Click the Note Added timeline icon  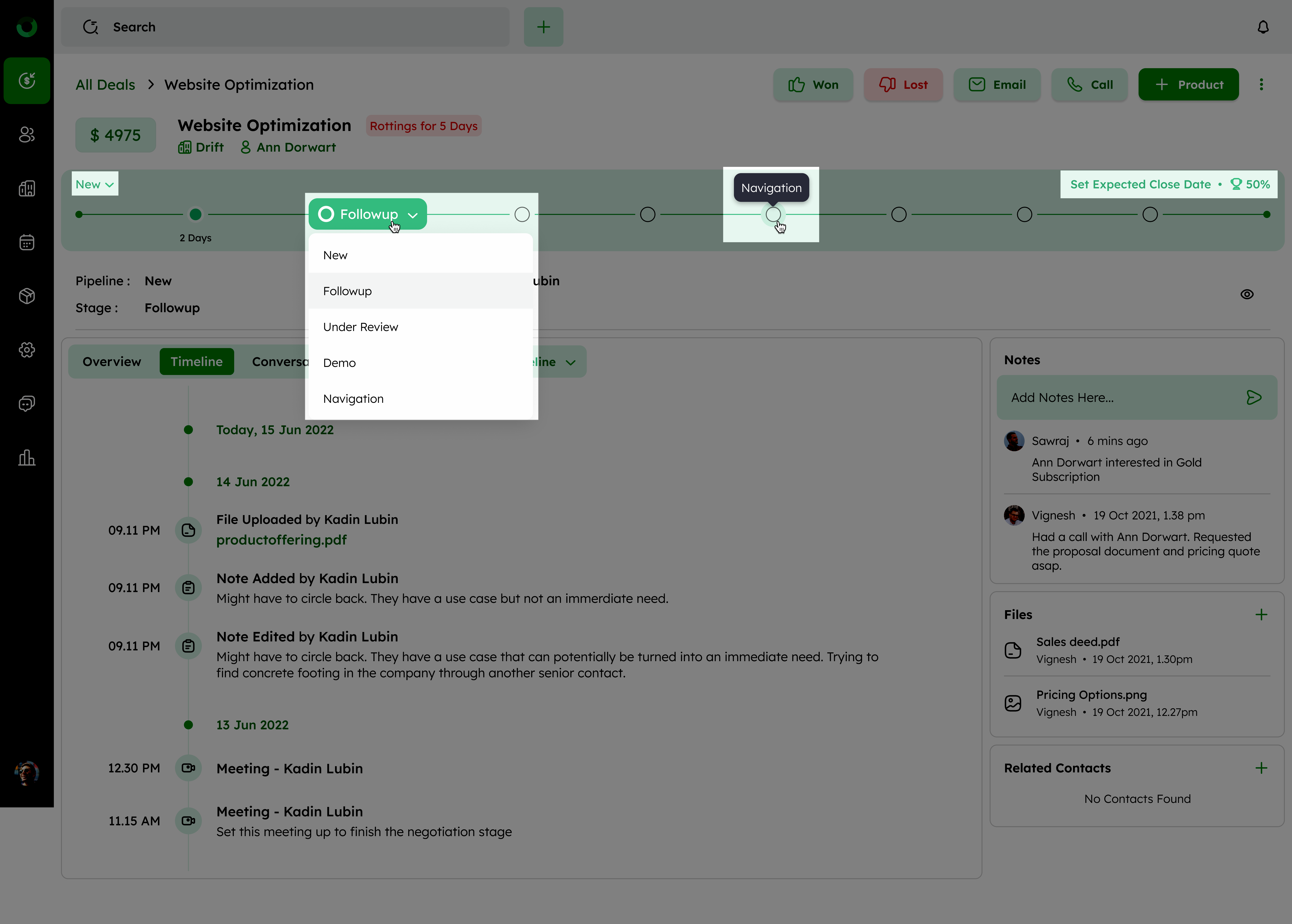(x=188, y=588)
